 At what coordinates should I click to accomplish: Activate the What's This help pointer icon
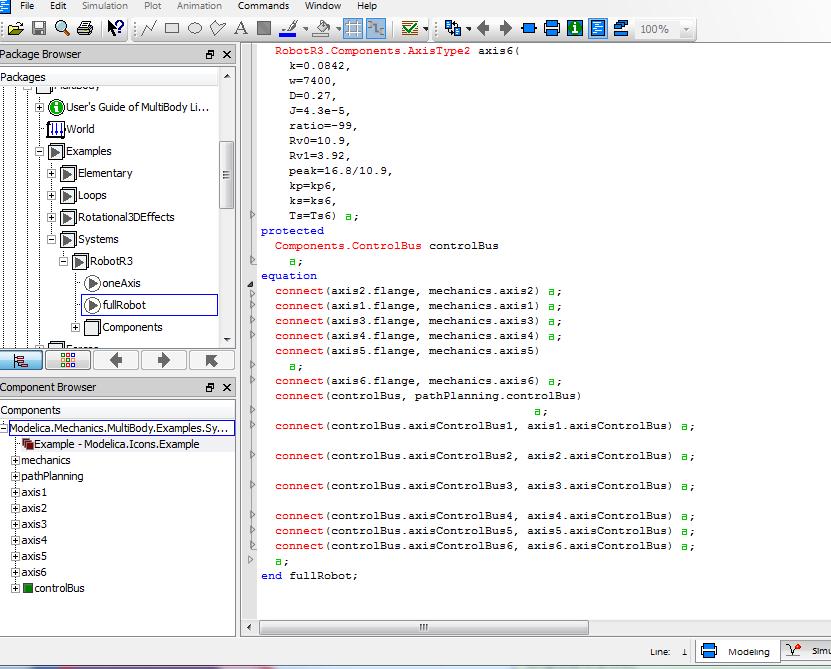click(x=115, y=28)
